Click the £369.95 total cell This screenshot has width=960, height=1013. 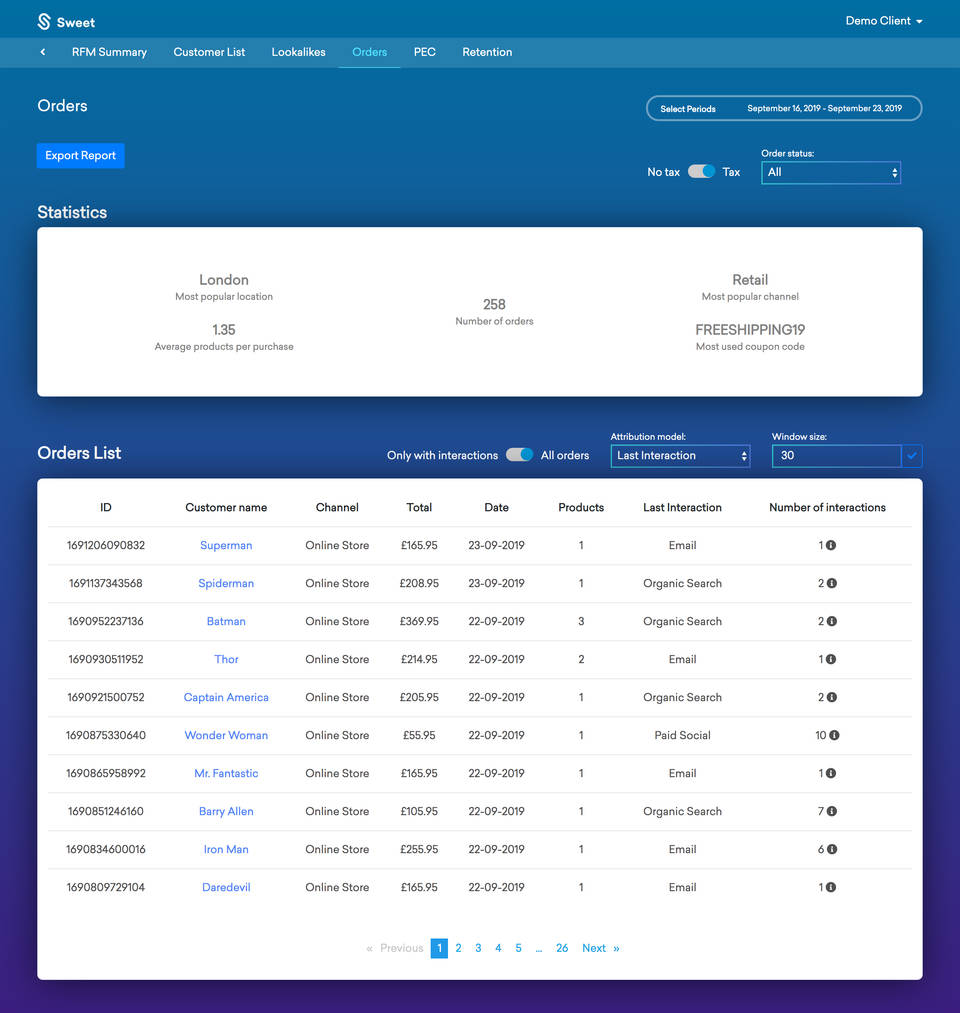[x=419, y=621]
